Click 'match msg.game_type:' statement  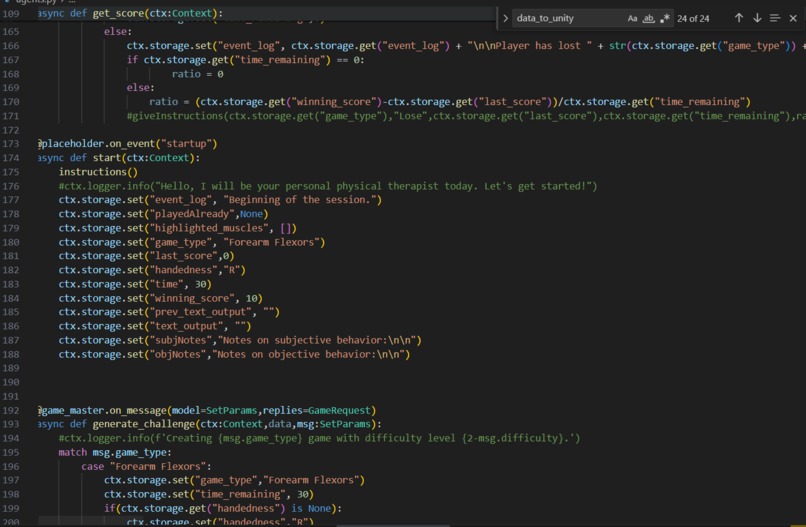click(x=115, y=452)
